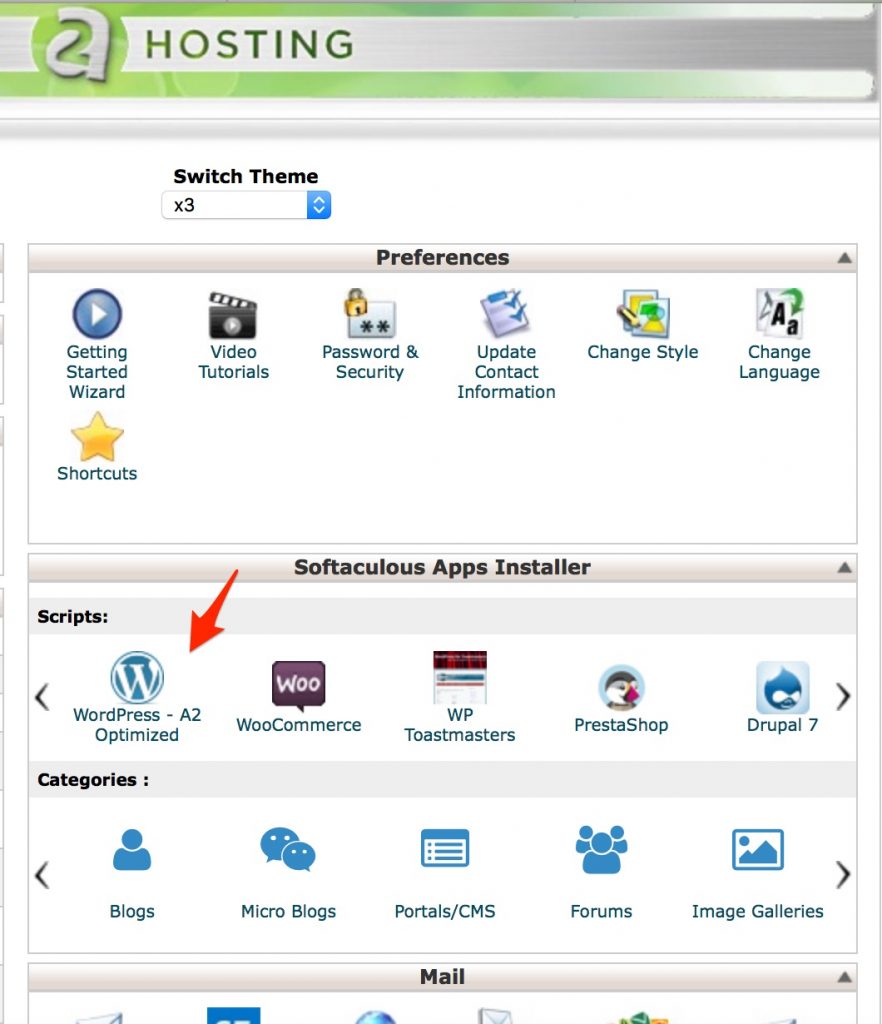882x1024 pixels.
Task: Click the Shortcuts link text
Action: (97, 473)
